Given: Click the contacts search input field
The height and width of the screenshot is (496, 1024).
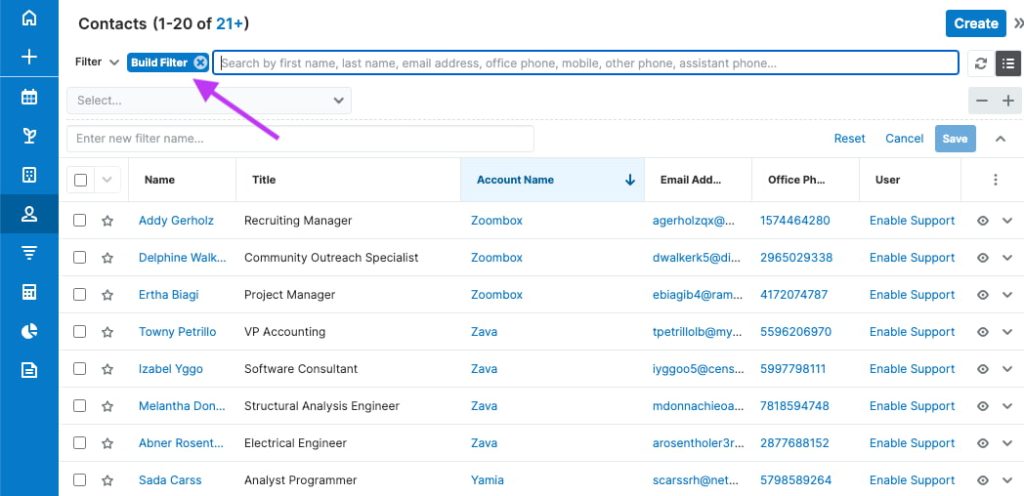Looking at the screenshot, I should pos(586,63).
